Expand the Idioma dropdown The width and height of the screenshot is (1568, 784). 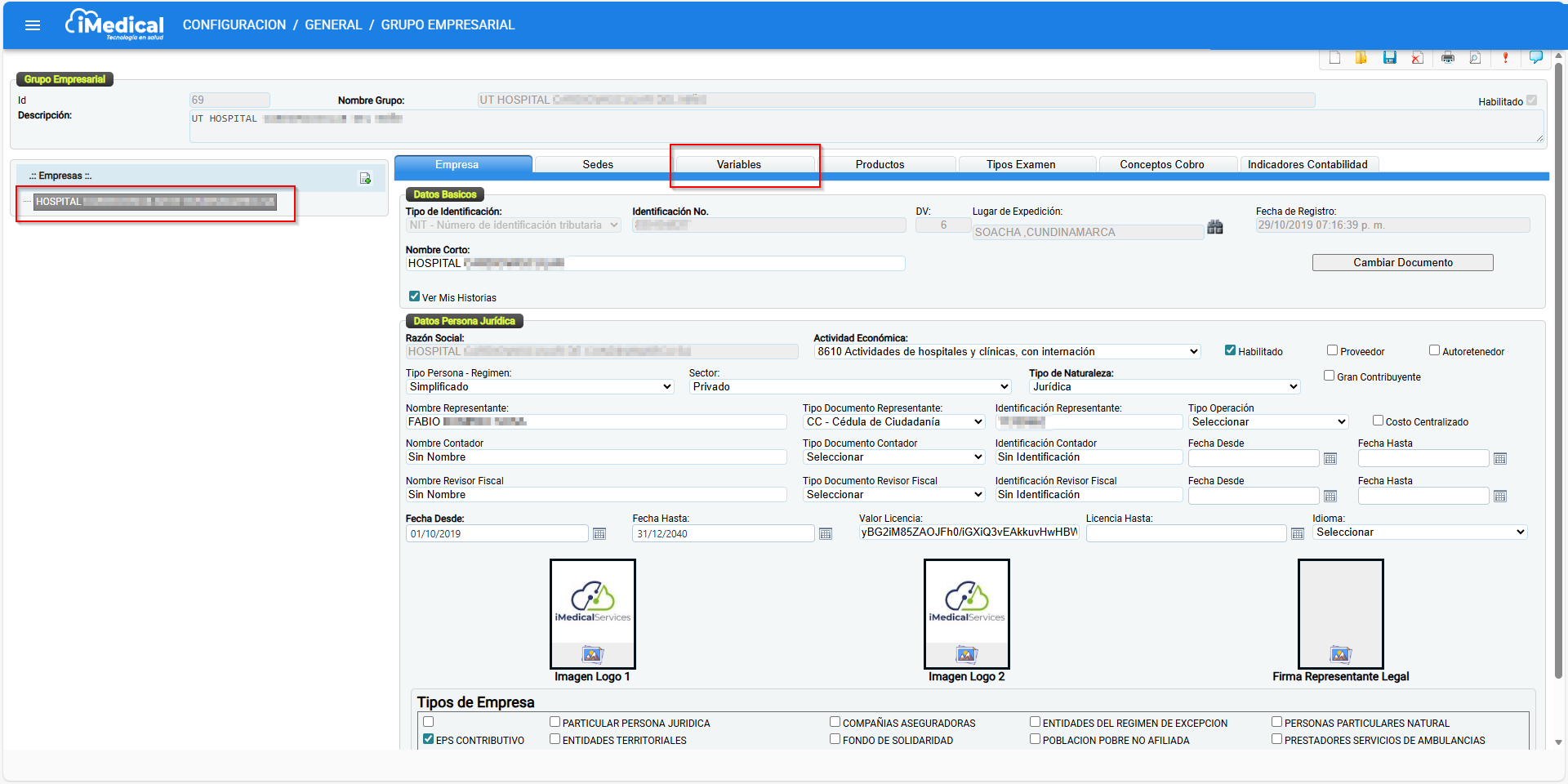point(1420,532)
